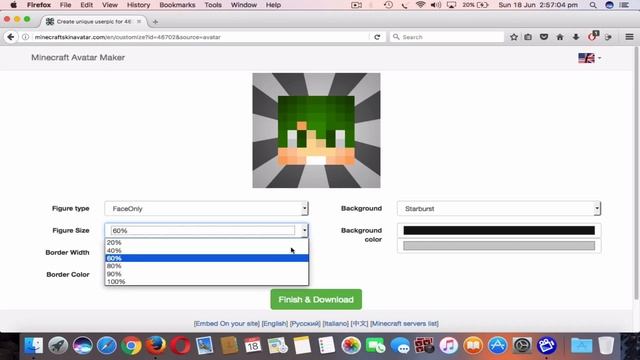
Task: Save page to Pocket icon
Action: (x=544, y=37)
